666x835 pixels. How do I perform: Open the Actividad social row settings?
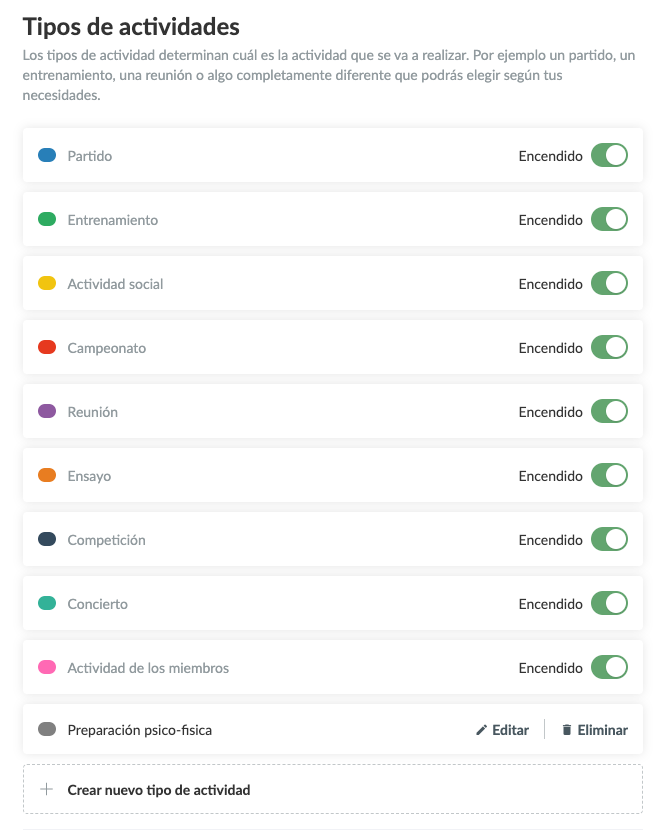pos(300,283)
